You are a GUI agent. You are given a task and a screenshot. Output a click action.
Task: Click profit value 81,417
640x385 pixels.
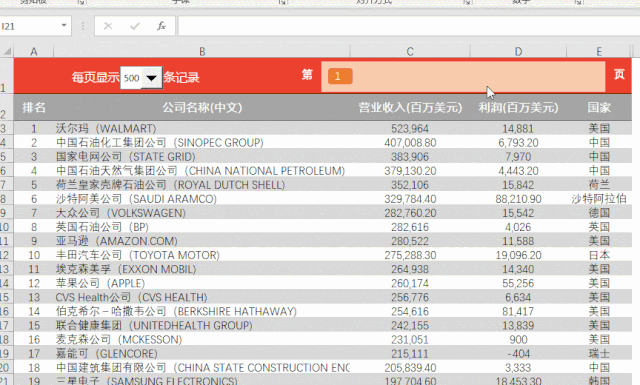[518, 312]
